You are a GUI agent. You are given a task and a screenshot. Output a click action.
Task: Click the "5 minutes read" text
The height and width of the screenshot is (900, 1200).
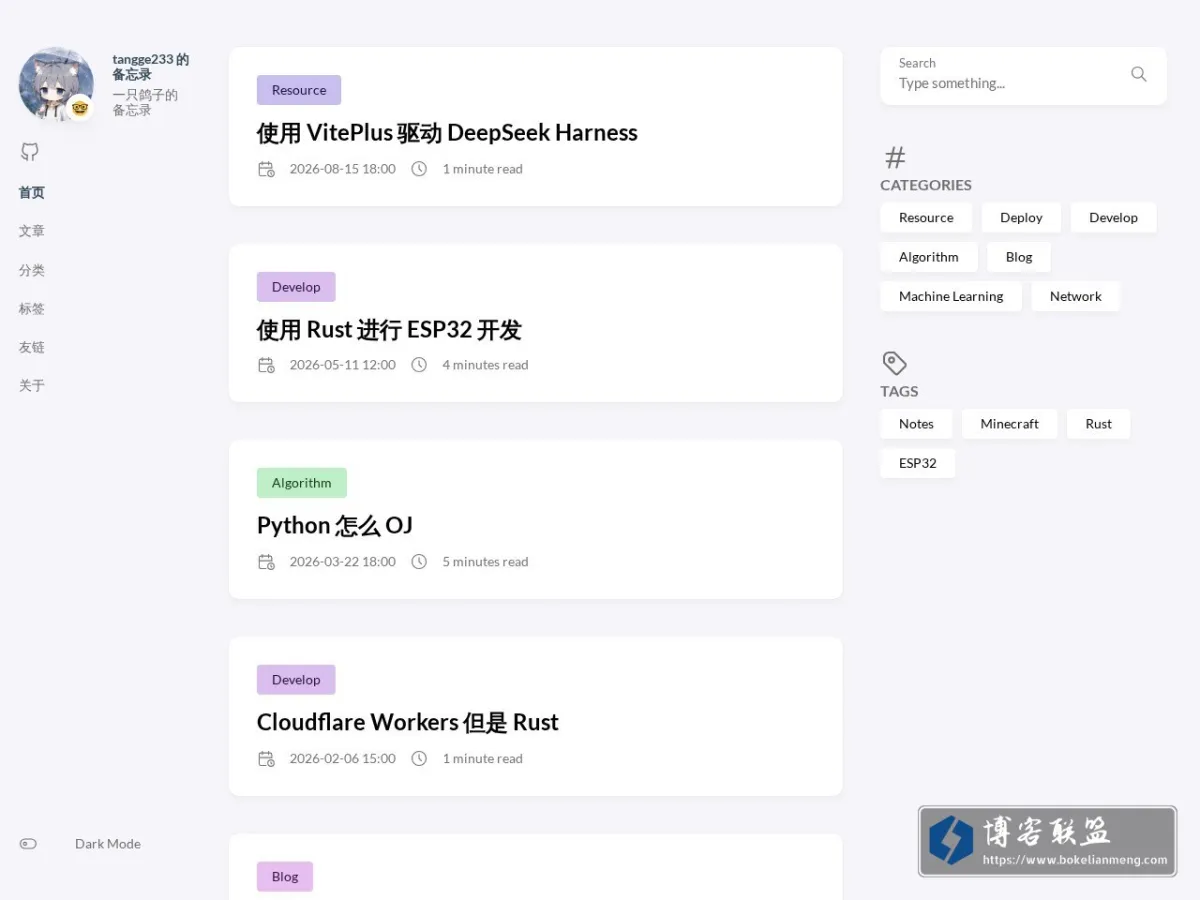click(486, 562)
